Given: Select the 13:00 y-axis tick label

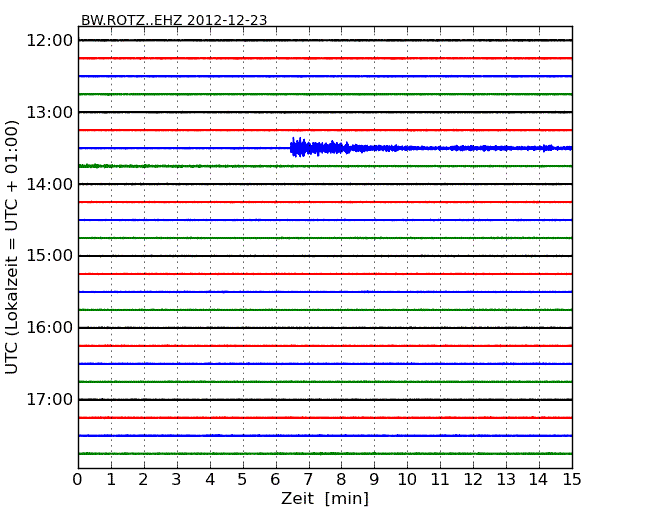Looking at the screenshot, I should 49,112.
